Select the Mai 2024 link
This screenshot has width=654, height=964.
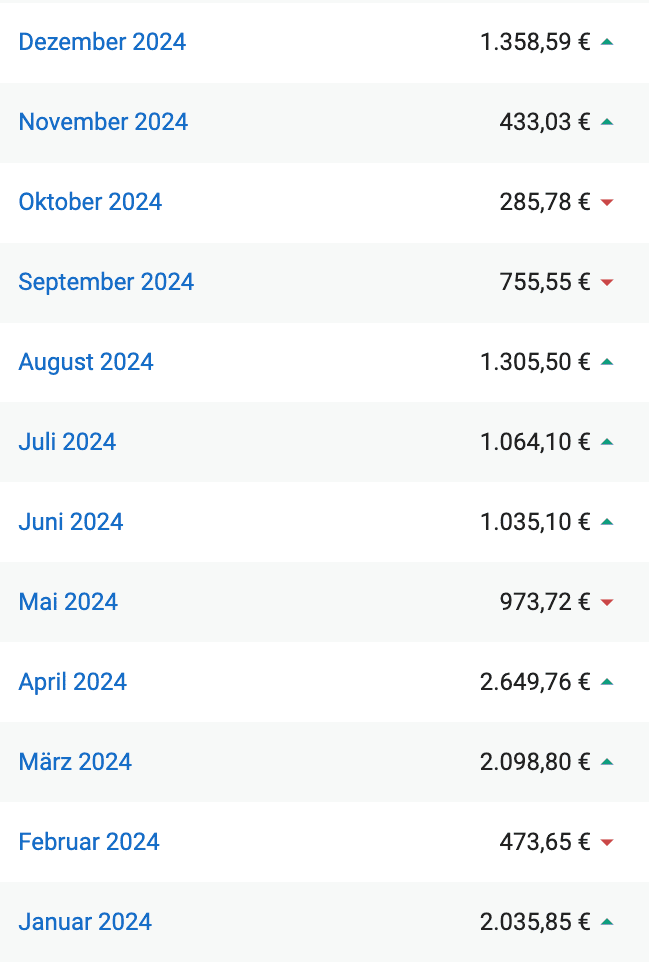click(68, 602)
